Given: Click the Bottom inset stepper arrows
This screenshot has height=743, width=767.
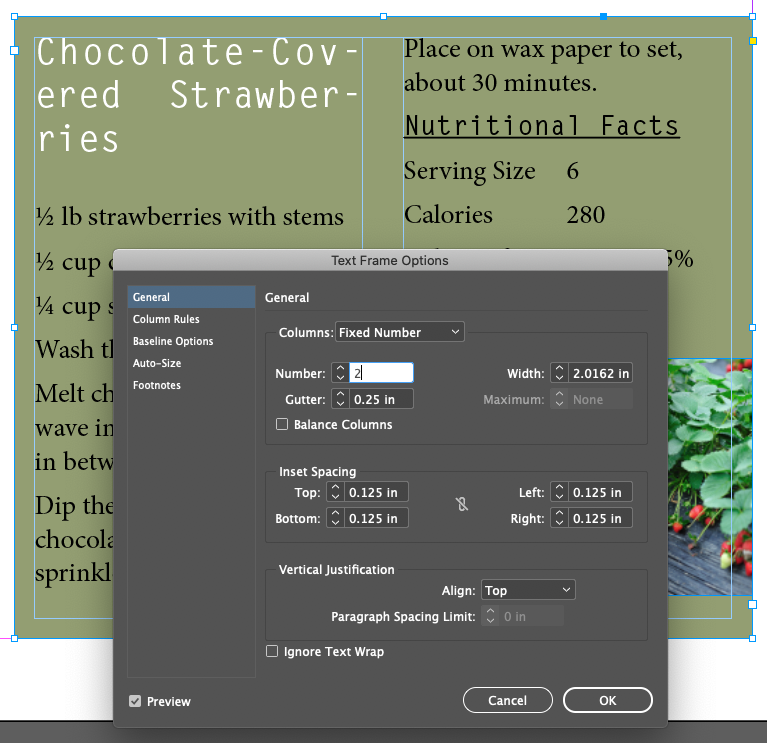Looking at the screenshot, I should 335,518.
